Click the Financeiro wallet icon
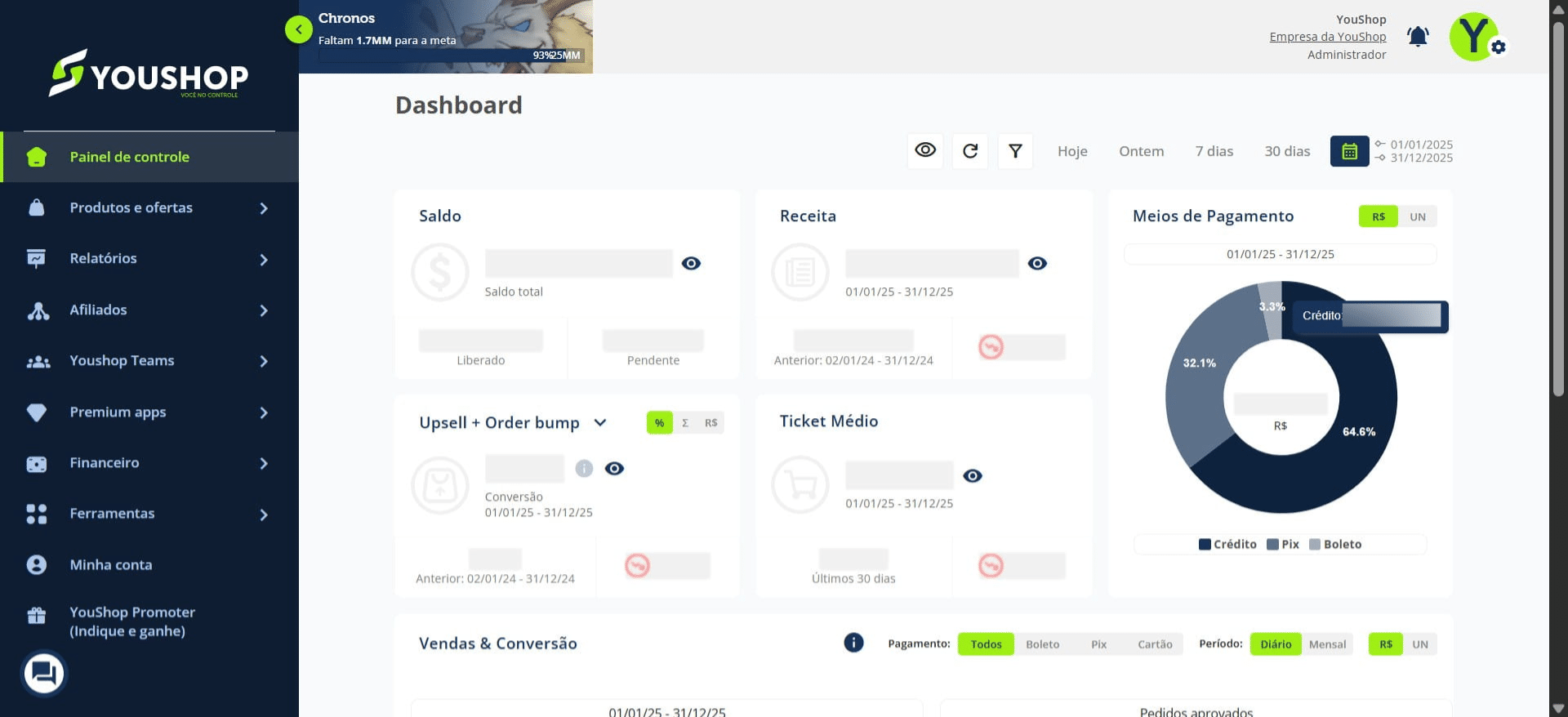The image size is (1568, 717). pyautogui.click(x=37, y=464)
